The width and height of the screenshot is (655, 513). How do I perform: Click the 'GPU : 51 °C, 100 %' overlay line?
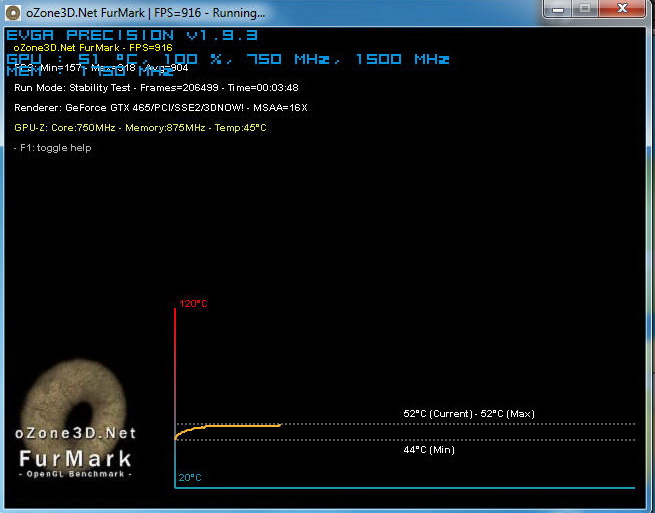coord(228,59)
